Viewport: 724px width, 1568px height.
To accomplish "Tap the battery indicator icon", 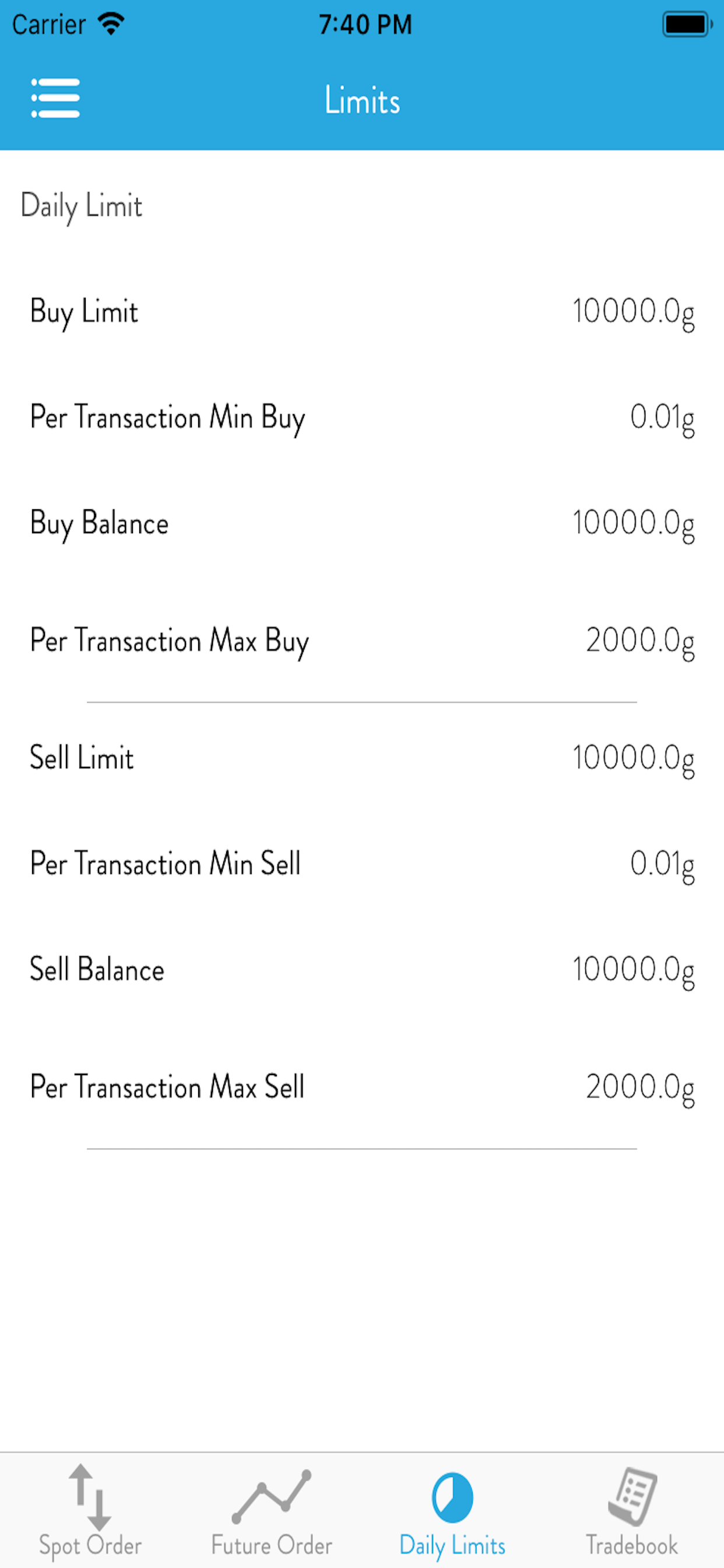I will coord(687,24).
